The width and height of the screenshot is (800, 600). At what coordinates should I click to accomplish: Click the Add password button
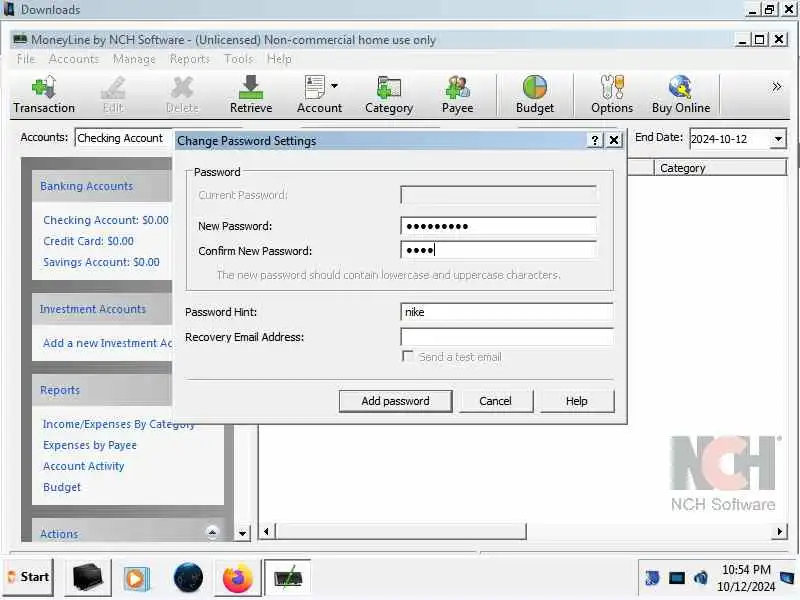(395, 401)
